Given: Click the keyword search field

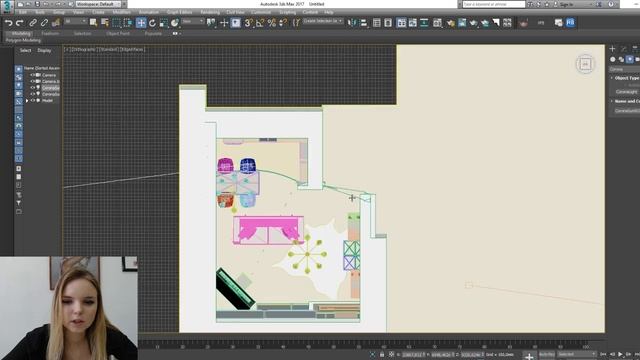Looking at the screenshot, I should click(x=494, y=4).
